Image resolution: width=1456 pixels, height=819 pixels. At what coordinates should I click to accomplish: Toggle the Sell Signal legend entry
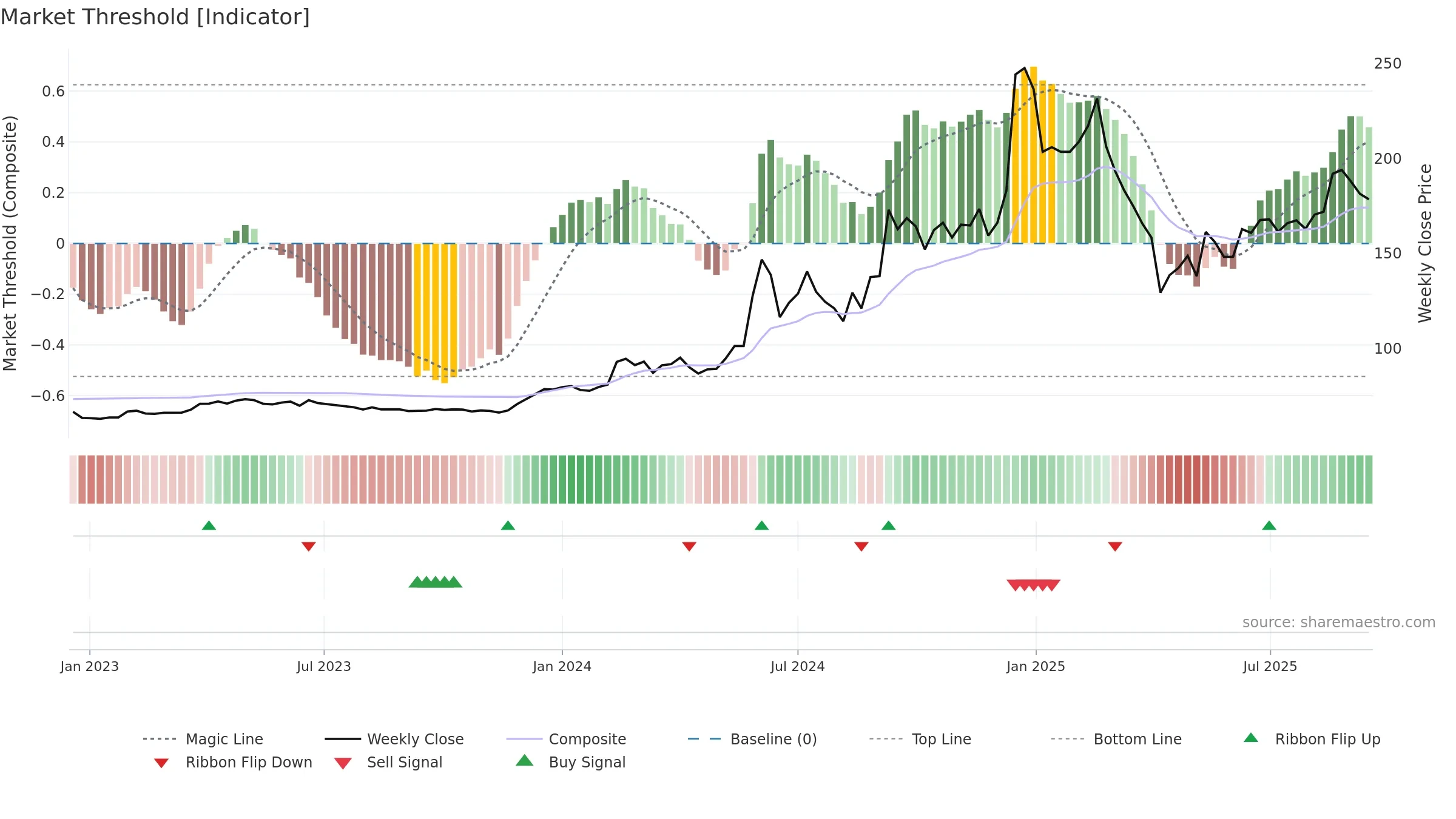[388, 762]
